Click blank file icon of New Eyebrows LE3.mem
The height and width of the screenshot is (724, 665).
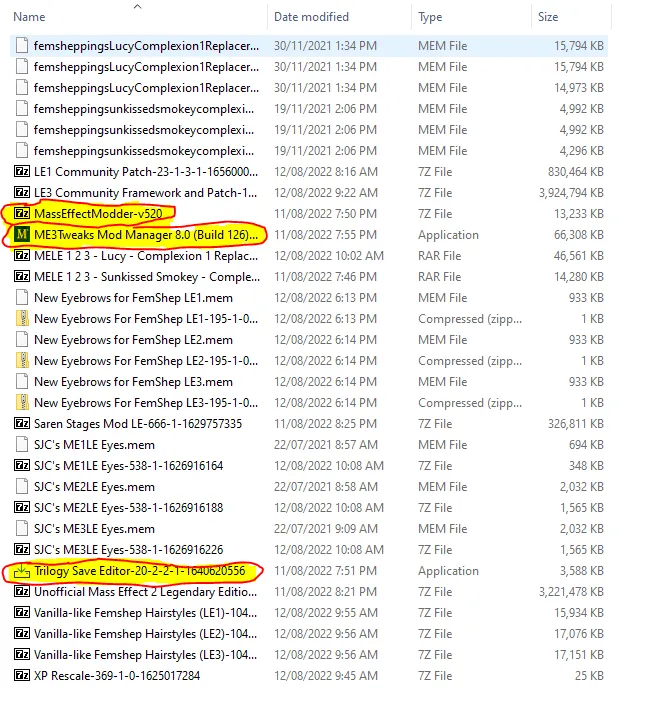coord(22,382)
